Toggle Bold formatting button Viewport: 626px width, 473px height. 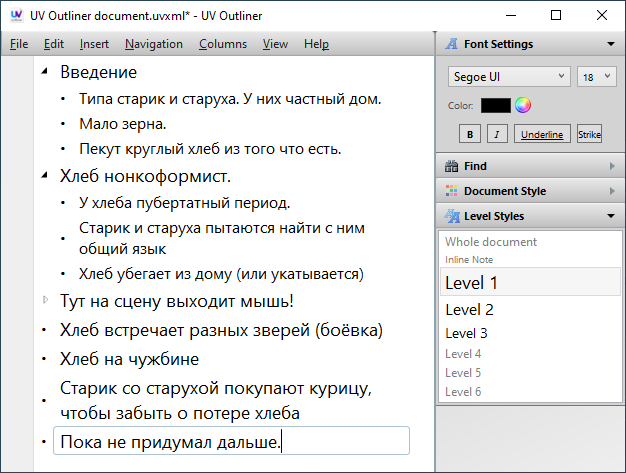[470, 134]
